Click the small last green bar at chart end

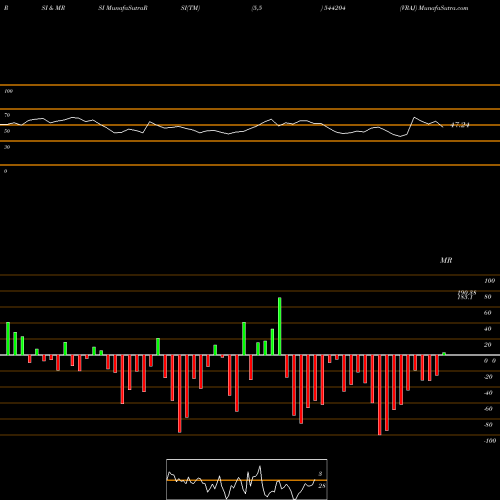[444, 354]
